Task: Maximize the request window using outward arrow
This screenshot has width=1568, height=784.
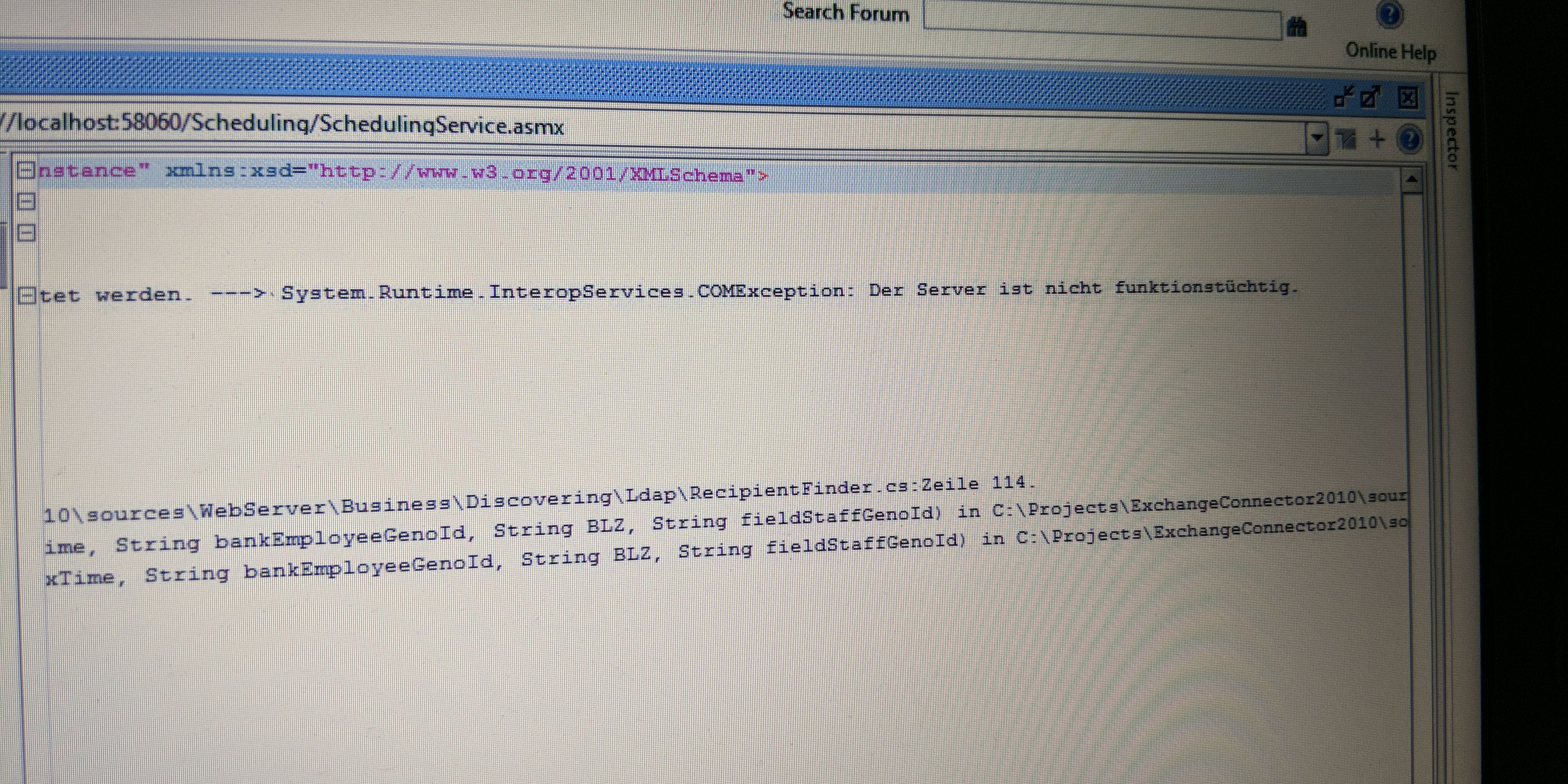Action: pos(1371,97)
